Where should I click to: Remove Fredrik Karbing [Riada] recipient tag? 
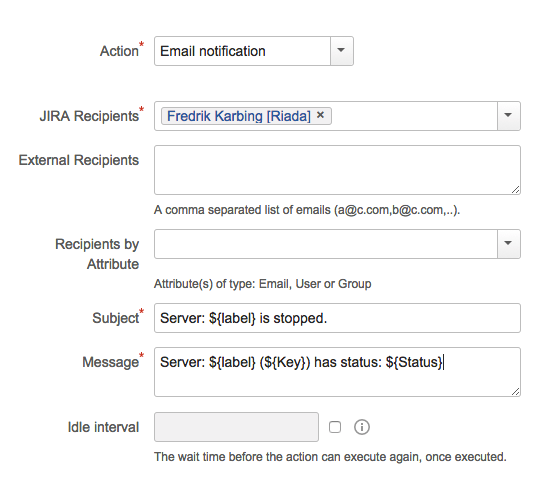click(320, 115)
